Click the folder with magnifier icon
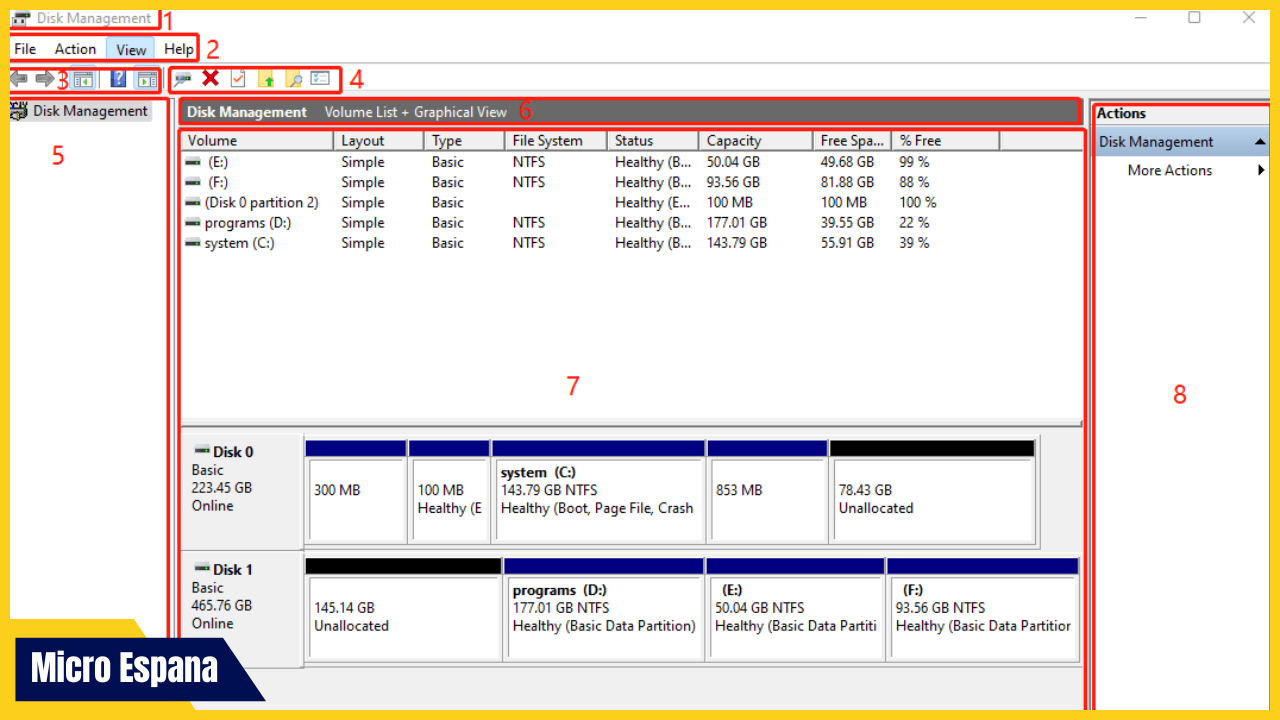This screenshot has height=720, width=1280. pos(293,79)
